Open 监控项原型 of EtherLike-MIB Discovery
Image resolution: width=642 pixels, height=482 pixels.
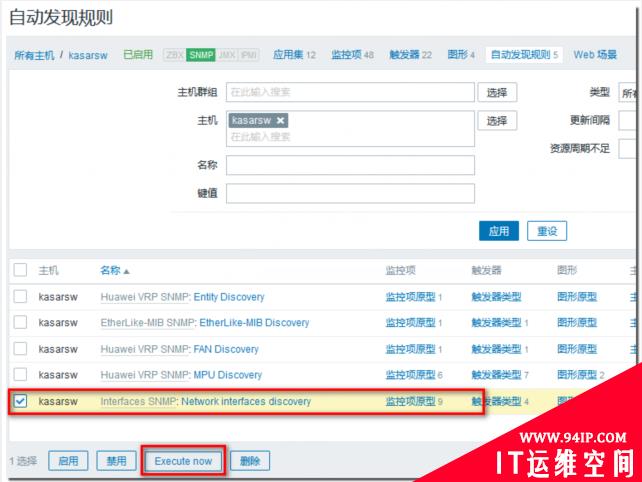coord(411,323)
